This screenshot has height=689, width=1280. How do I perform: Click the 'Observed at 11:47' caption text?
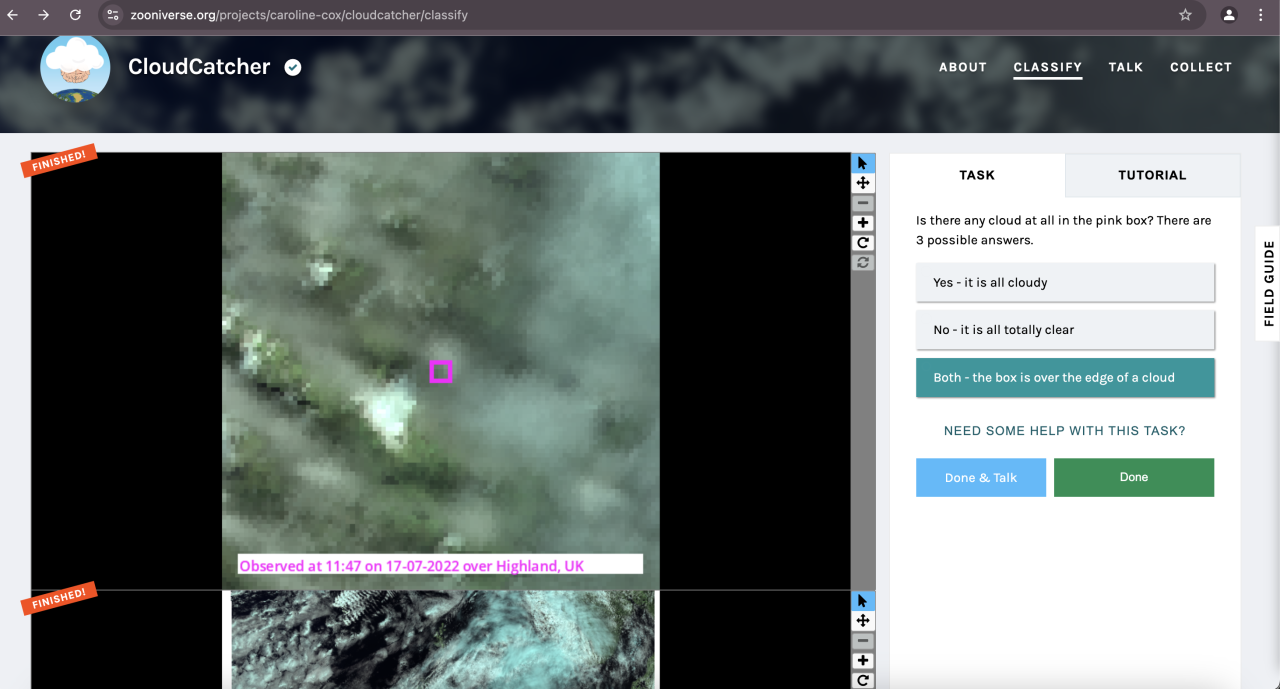click(411, 566)
